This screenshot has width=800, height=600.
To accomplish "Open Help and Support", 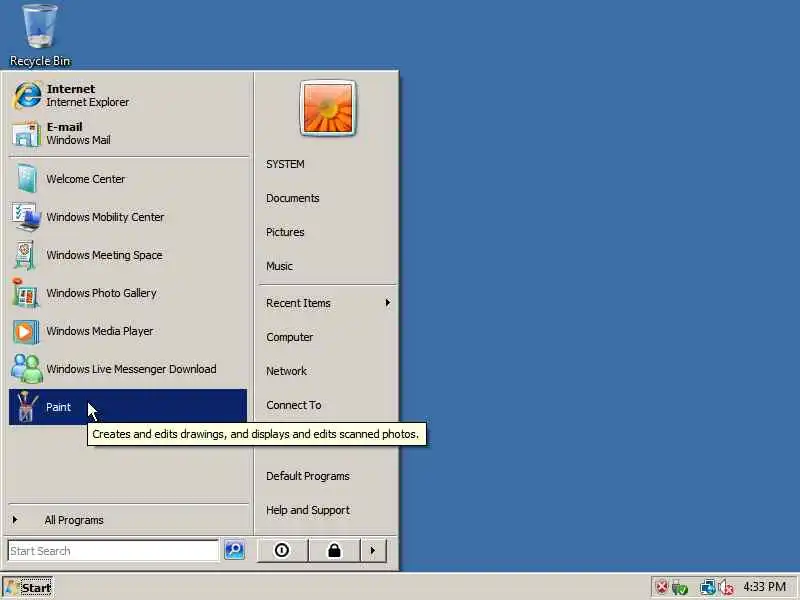I will pyautogui.click(x=327, y=510).
